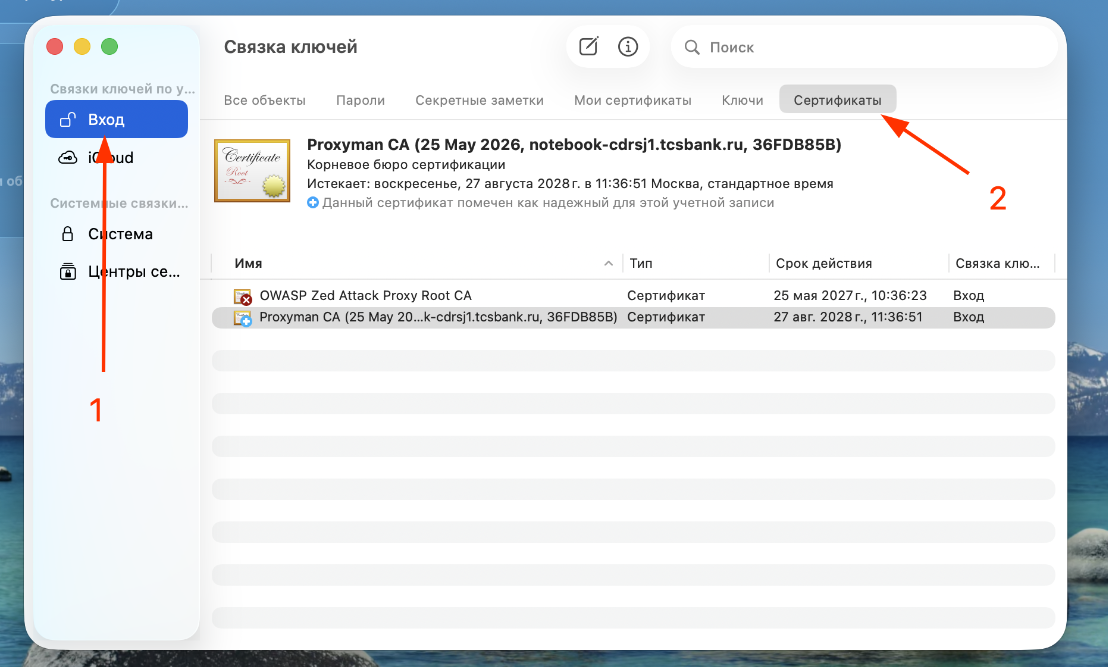Toggle sort arrow in Имя column
Image resolution: width=1108 pixels, height=667 pixels.
(608, 264)
